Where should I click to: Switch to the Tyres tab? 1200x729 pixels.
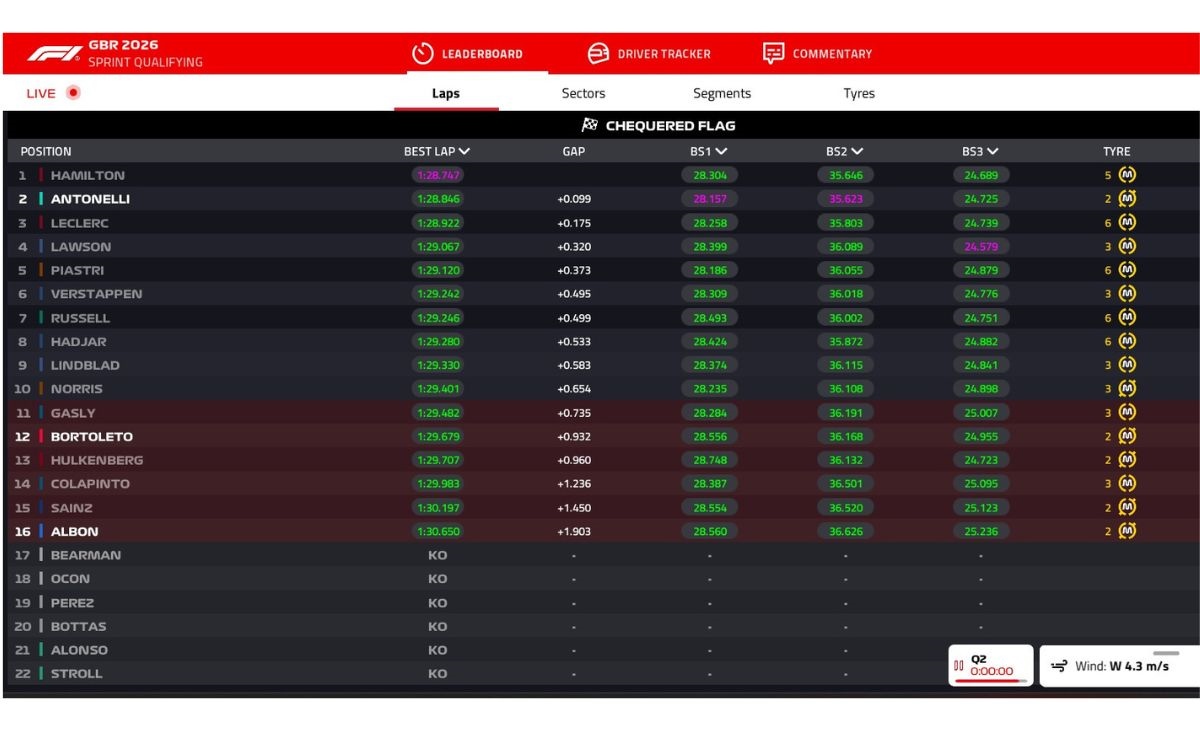(859, 93)
